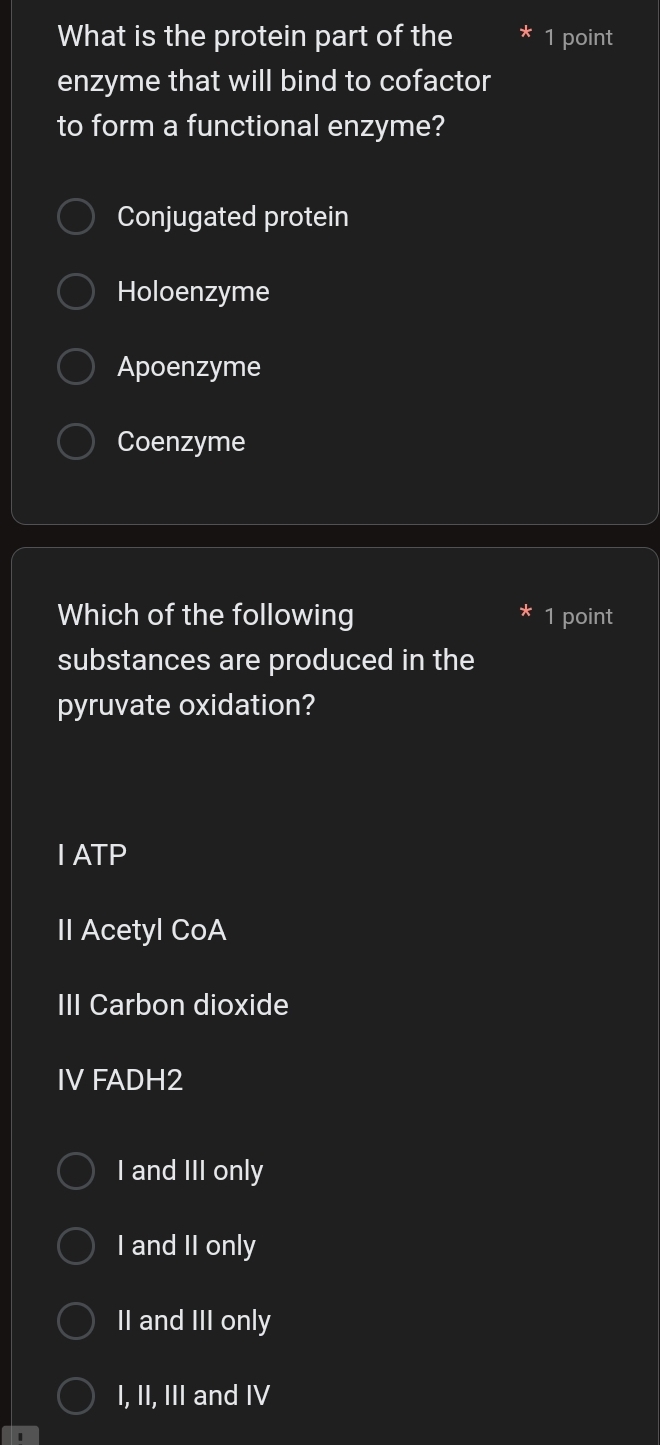Click the I ATP list item text
660x1445 pixels.
pos(91,855)
